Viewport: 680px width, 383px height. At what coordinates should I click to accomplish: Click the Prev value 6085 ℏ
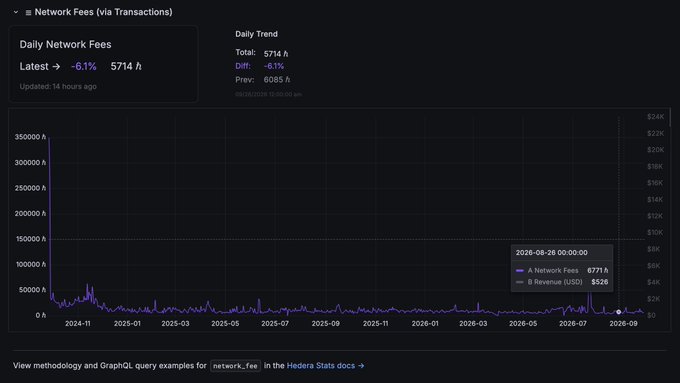(277, 80)
